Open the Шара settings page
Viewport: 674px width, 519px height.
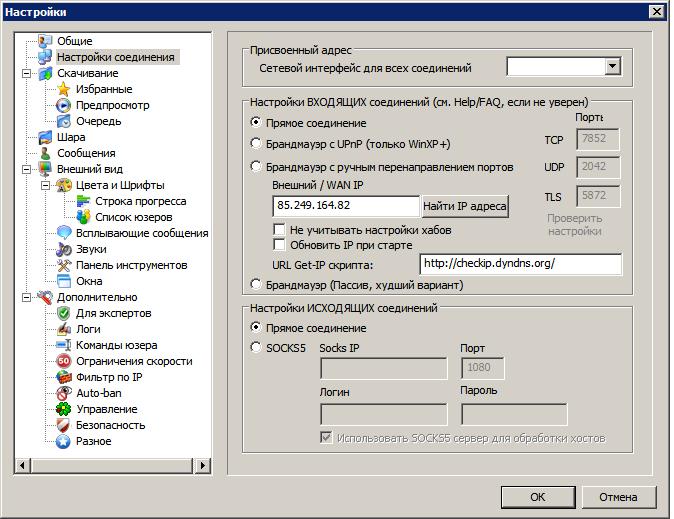click(x=71, y=137)
